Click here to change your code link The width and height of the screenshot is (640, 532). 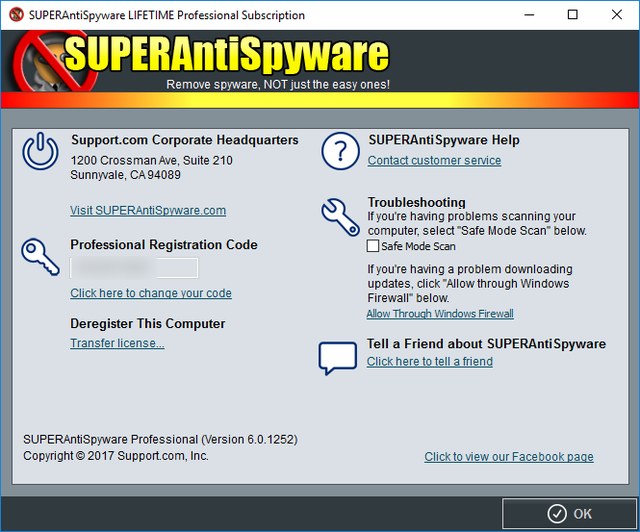tap(150, 293)
